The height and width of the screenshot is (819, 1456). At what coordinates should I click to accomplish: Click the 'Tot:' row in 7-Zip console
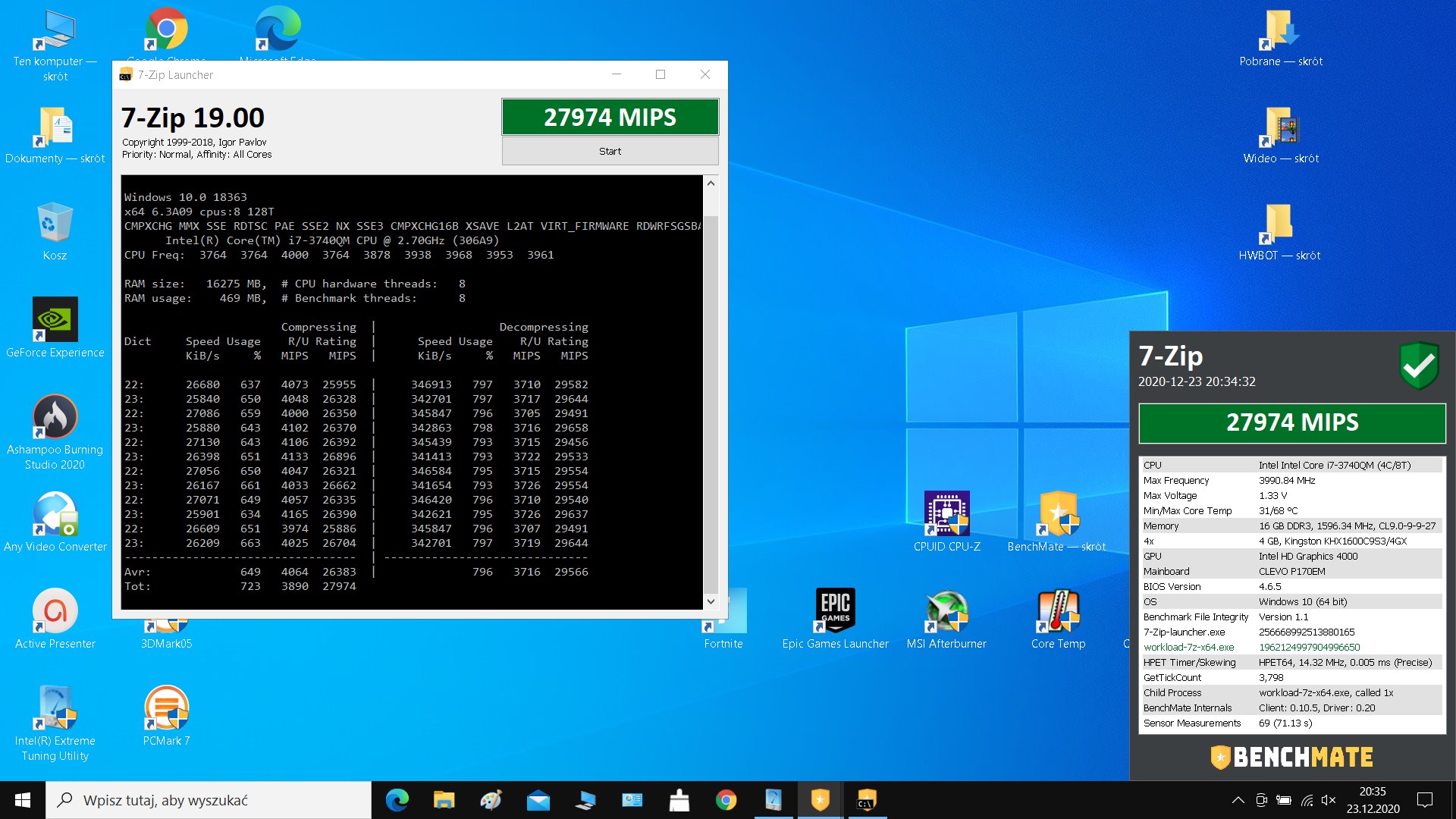pos(240,586)
